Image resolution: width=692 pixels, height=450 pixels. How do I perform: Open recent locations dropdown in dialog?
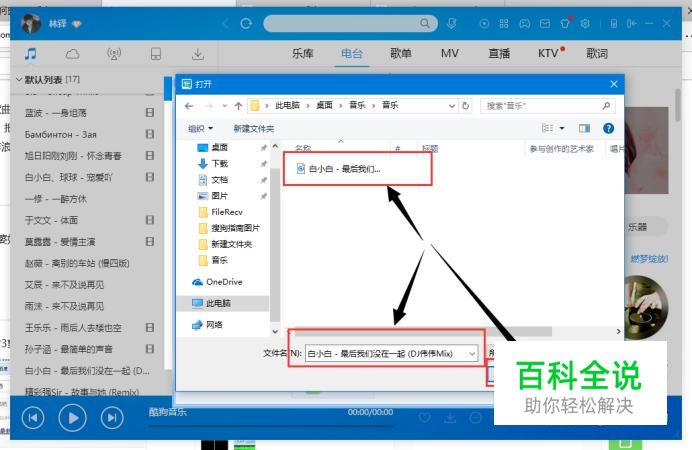225,106
